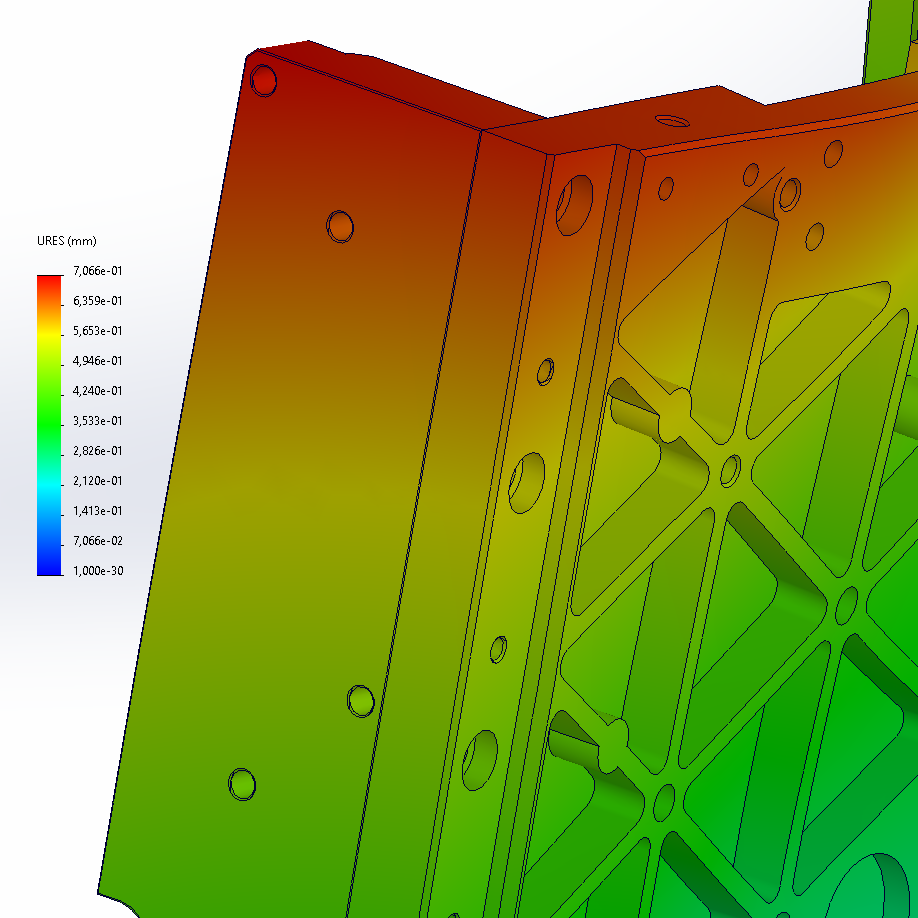This screenshot has width=918, height=918.
Task: Click the 7,066e-02 legend label
Action: click(x=97, y=541)
